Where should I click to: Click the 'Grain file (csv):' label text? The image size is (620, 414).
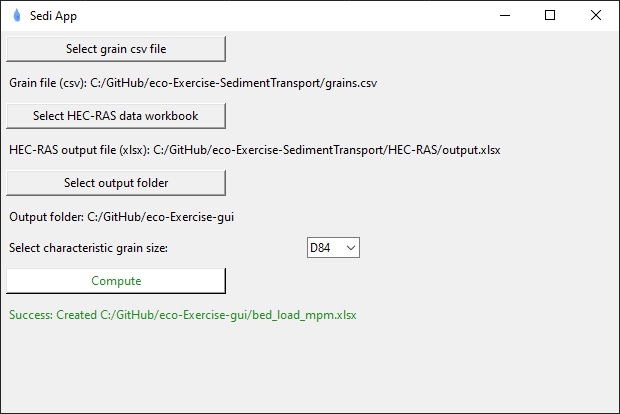tap(48, 83)
